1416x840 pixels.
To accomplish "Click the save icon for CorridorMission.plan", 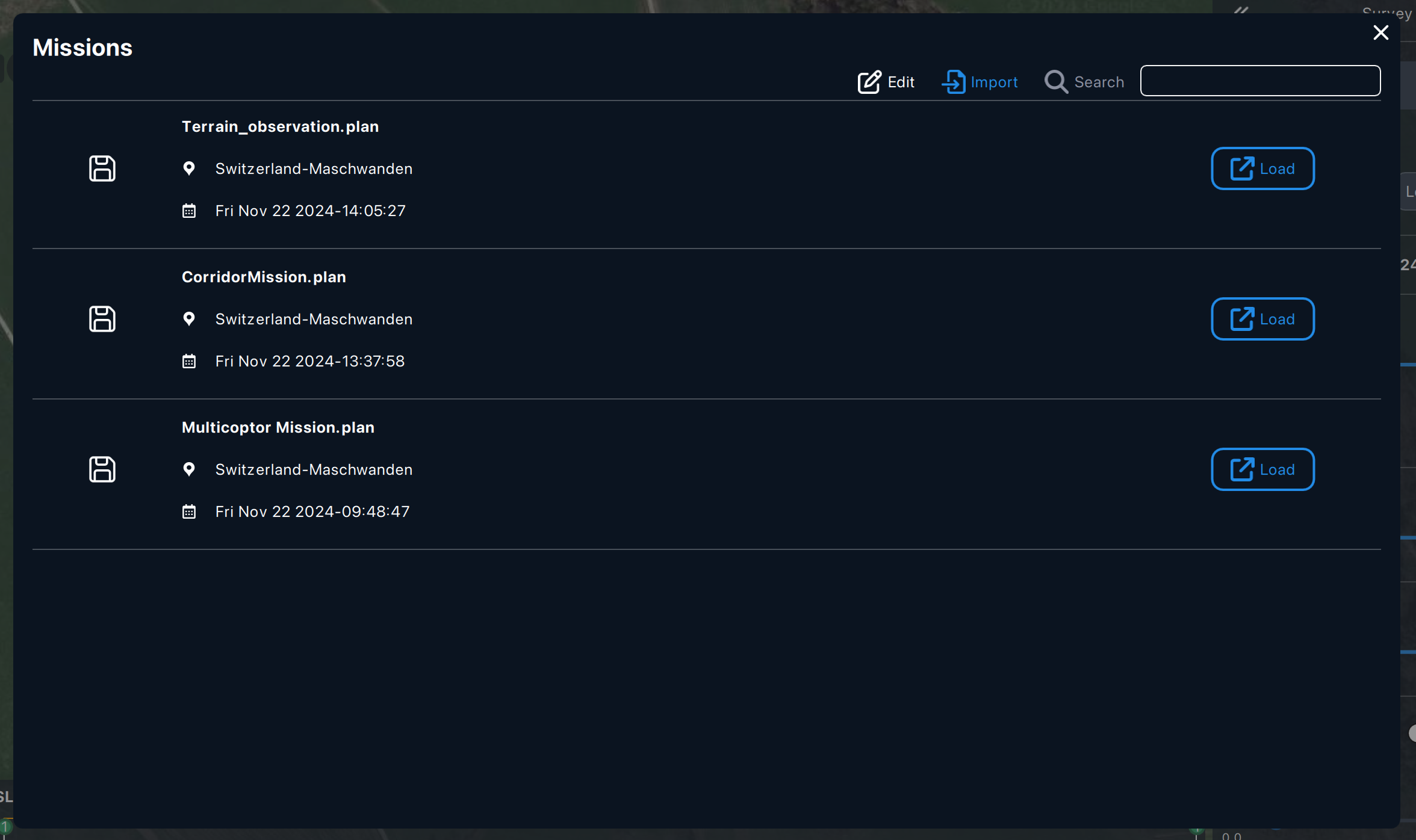I will [x=102, y=319].
